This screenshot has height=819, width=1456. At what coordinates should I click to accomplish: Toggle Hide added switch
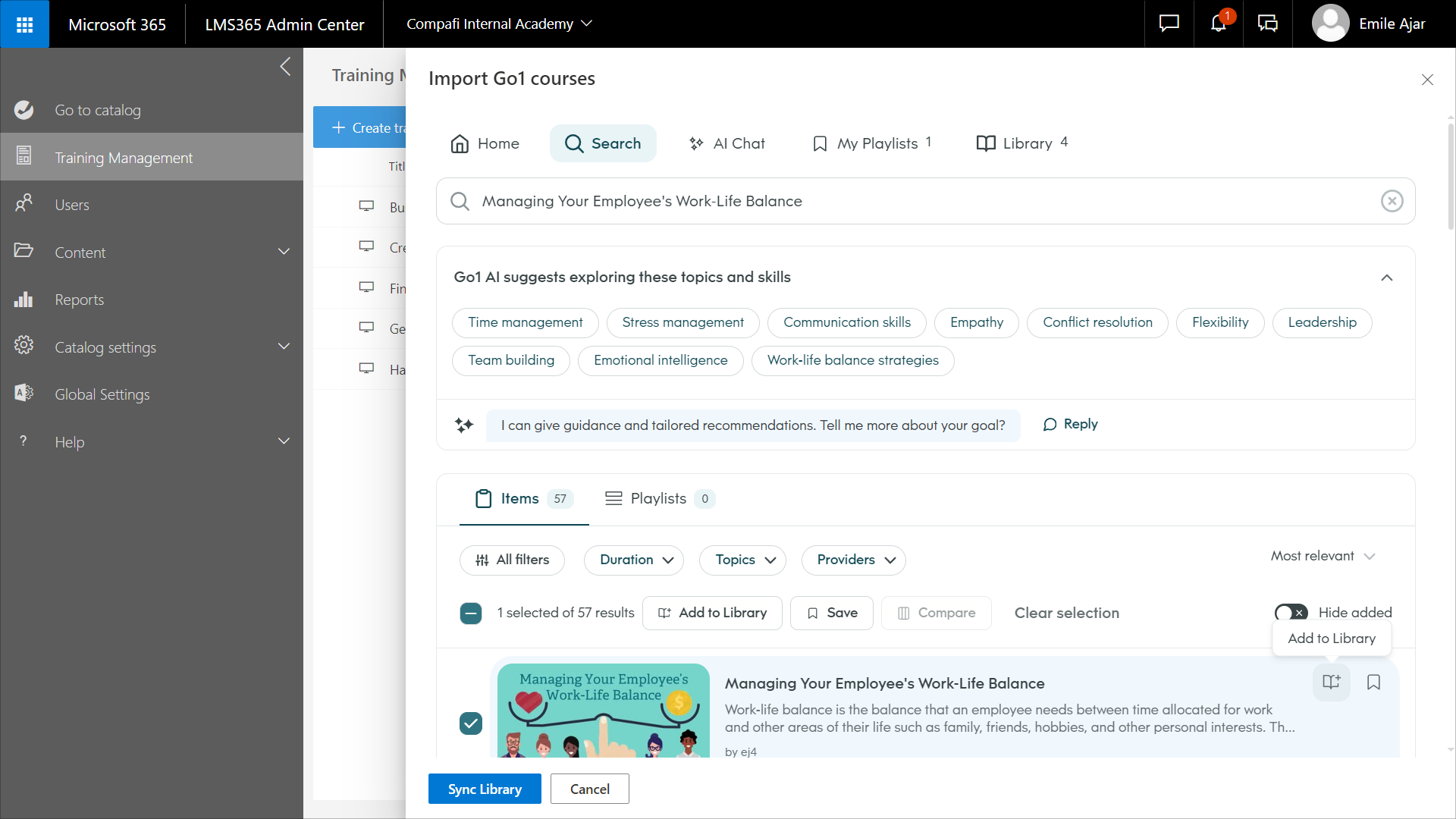[x=1289, y=612]
